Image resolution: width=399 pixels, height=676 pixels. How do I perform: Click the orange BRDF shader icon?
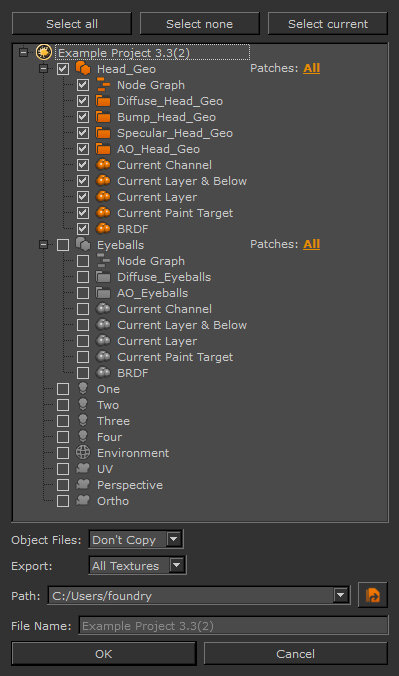click(x=103, y=228)
